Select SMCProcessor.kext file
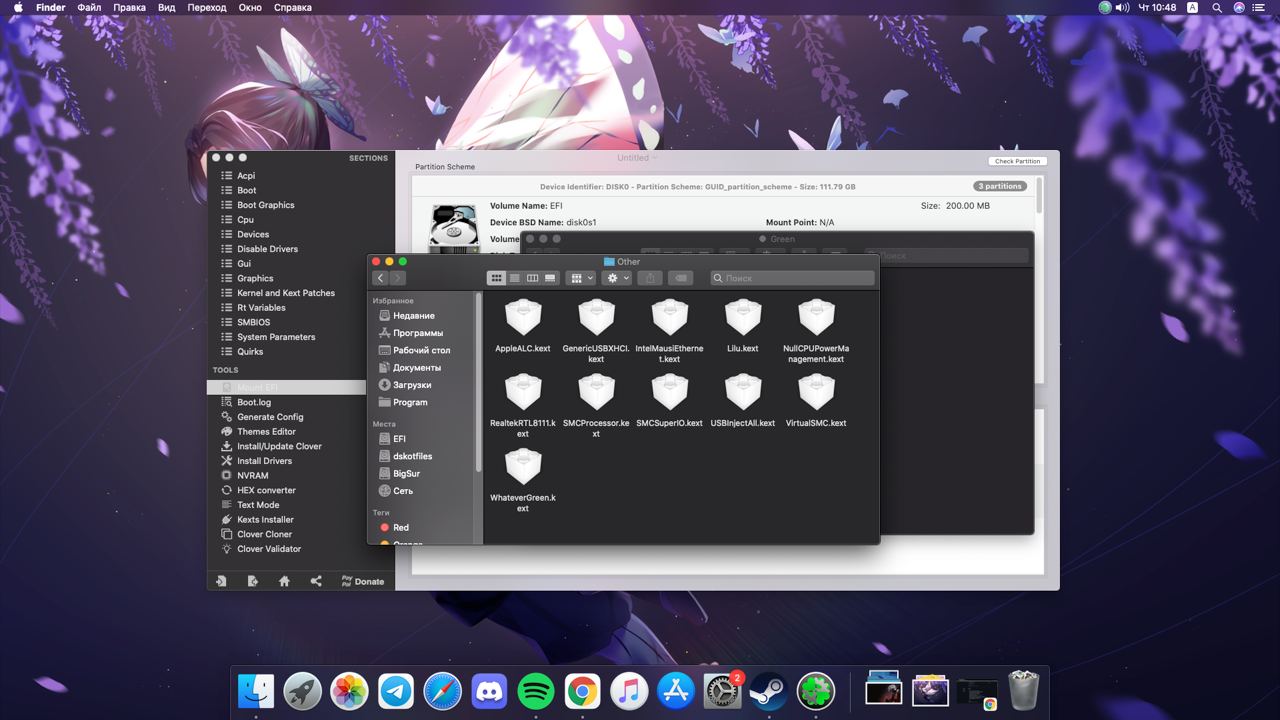This screenshot has height=720, width=1280. tap(596, 405)
